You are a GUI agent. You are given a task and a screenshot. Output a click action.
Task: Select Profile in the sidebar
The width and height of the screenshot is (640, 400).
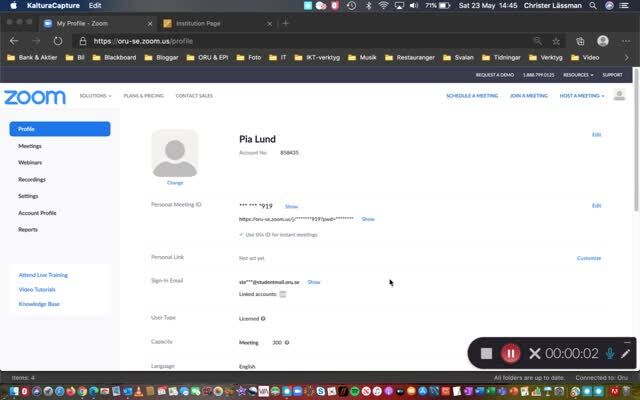[60, 129]
